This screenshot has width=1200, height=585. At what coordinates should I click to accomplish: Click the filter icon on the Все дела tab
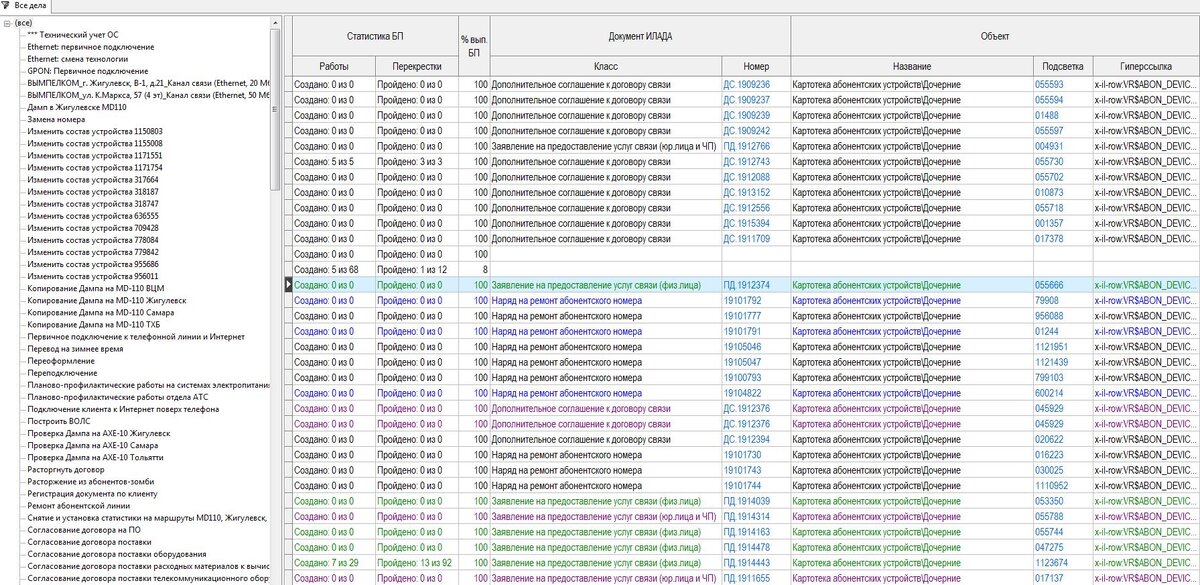coord(6,6)
